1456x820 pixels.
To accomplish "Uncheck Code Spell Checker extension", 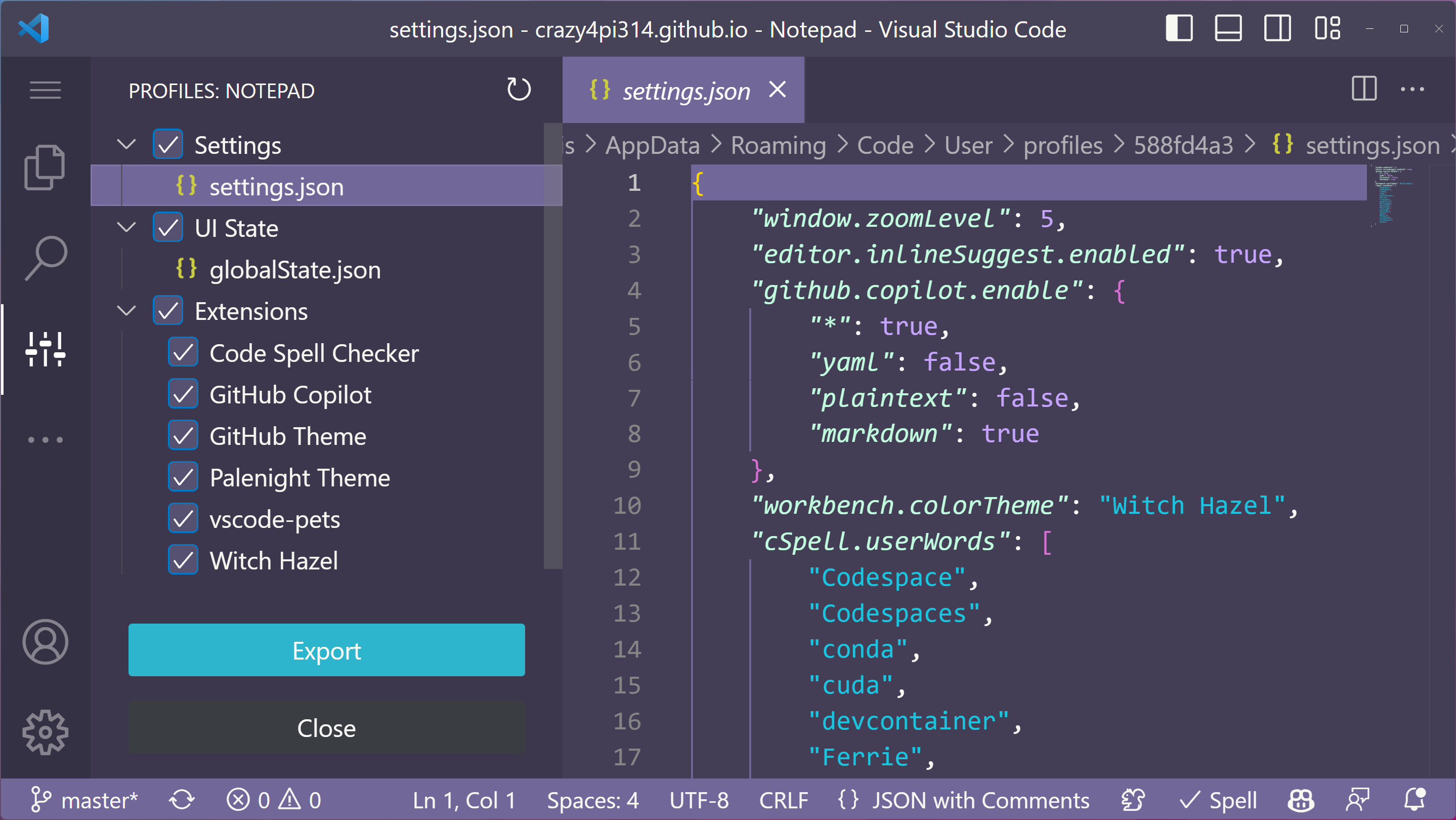I will coord(183,352).
